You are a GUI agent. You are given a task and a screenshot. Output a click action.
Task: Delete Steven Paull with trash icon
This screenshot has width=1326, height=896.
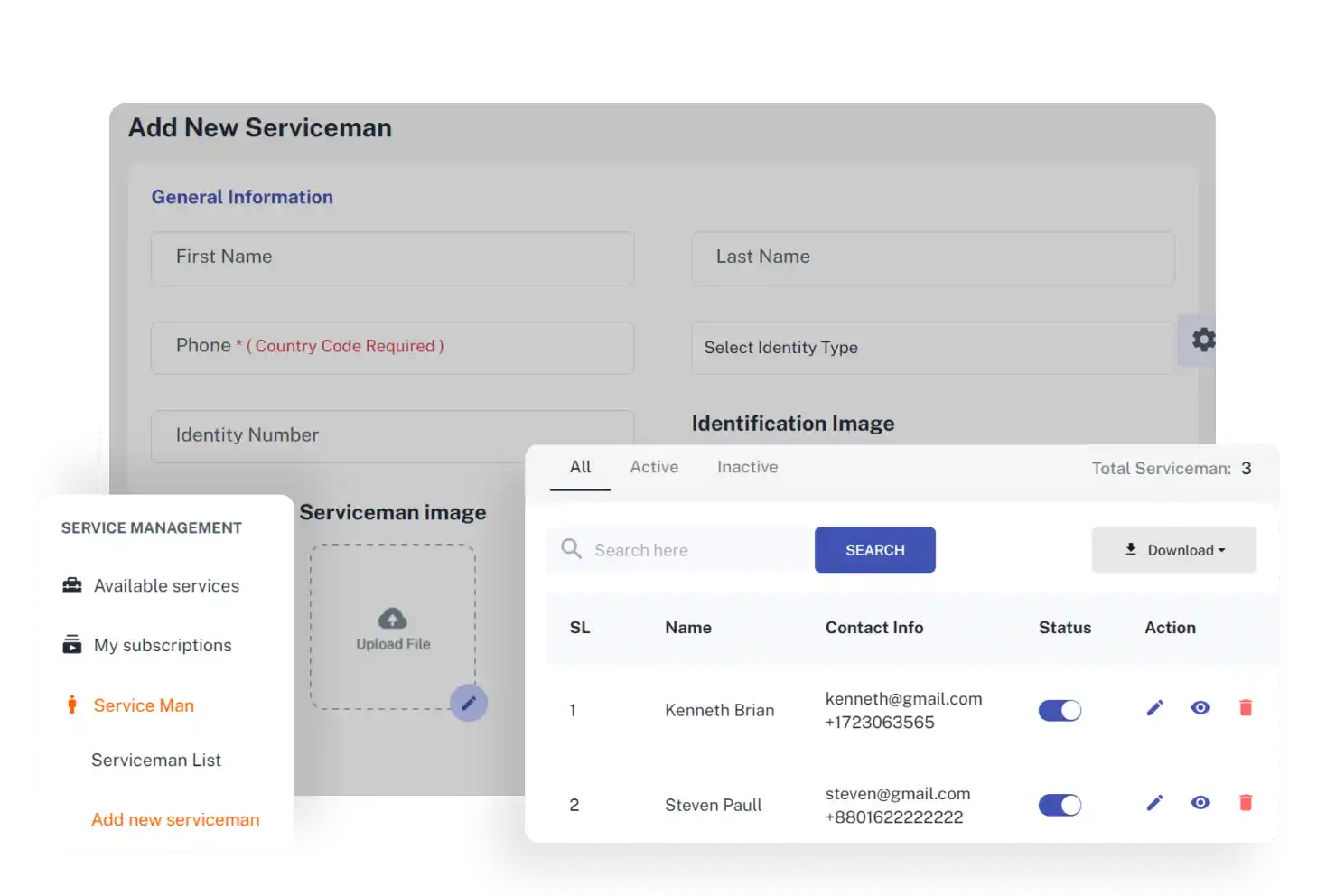tap(1246, 803)
